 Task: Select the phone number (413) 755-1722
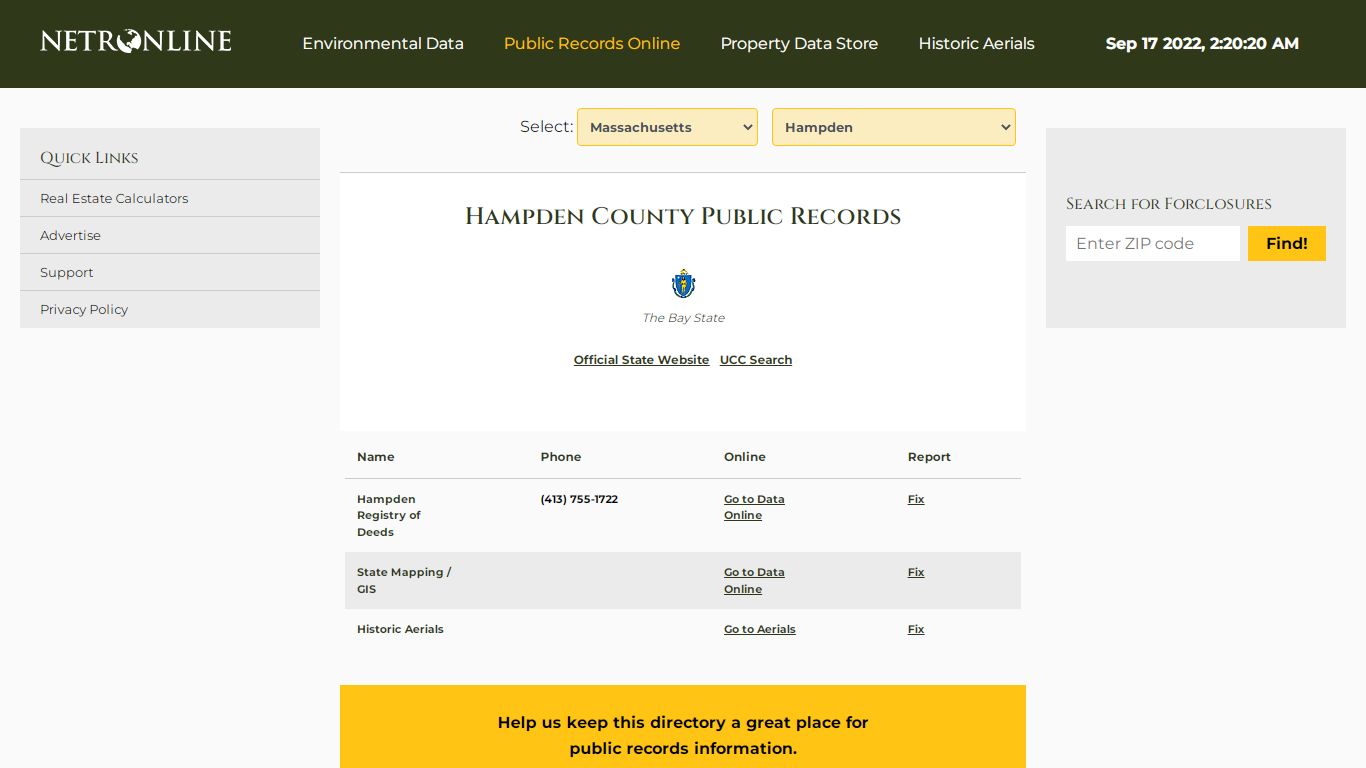[579, 499]
